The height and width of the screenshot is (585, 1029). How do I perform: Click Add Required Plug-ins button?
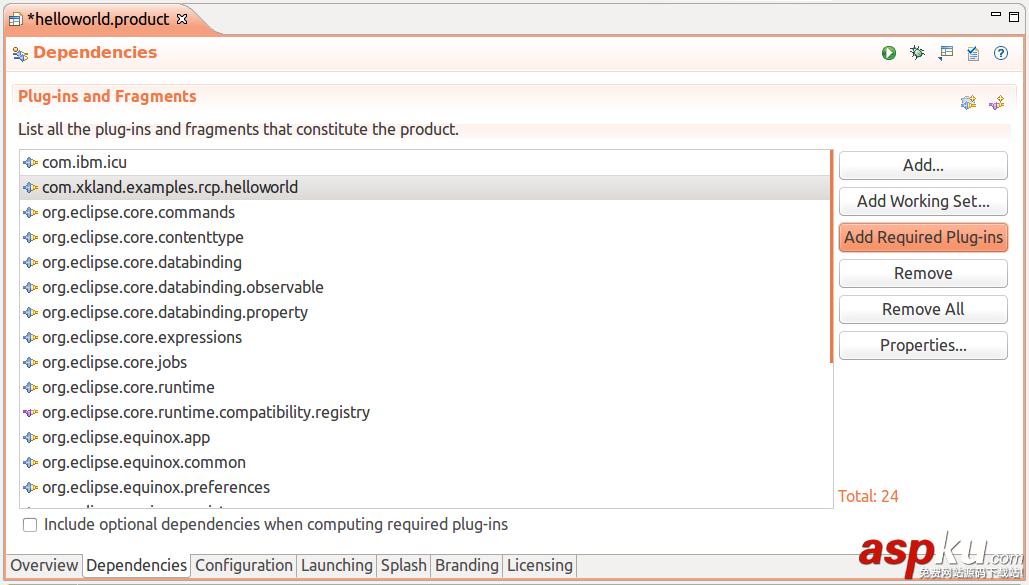923,237
